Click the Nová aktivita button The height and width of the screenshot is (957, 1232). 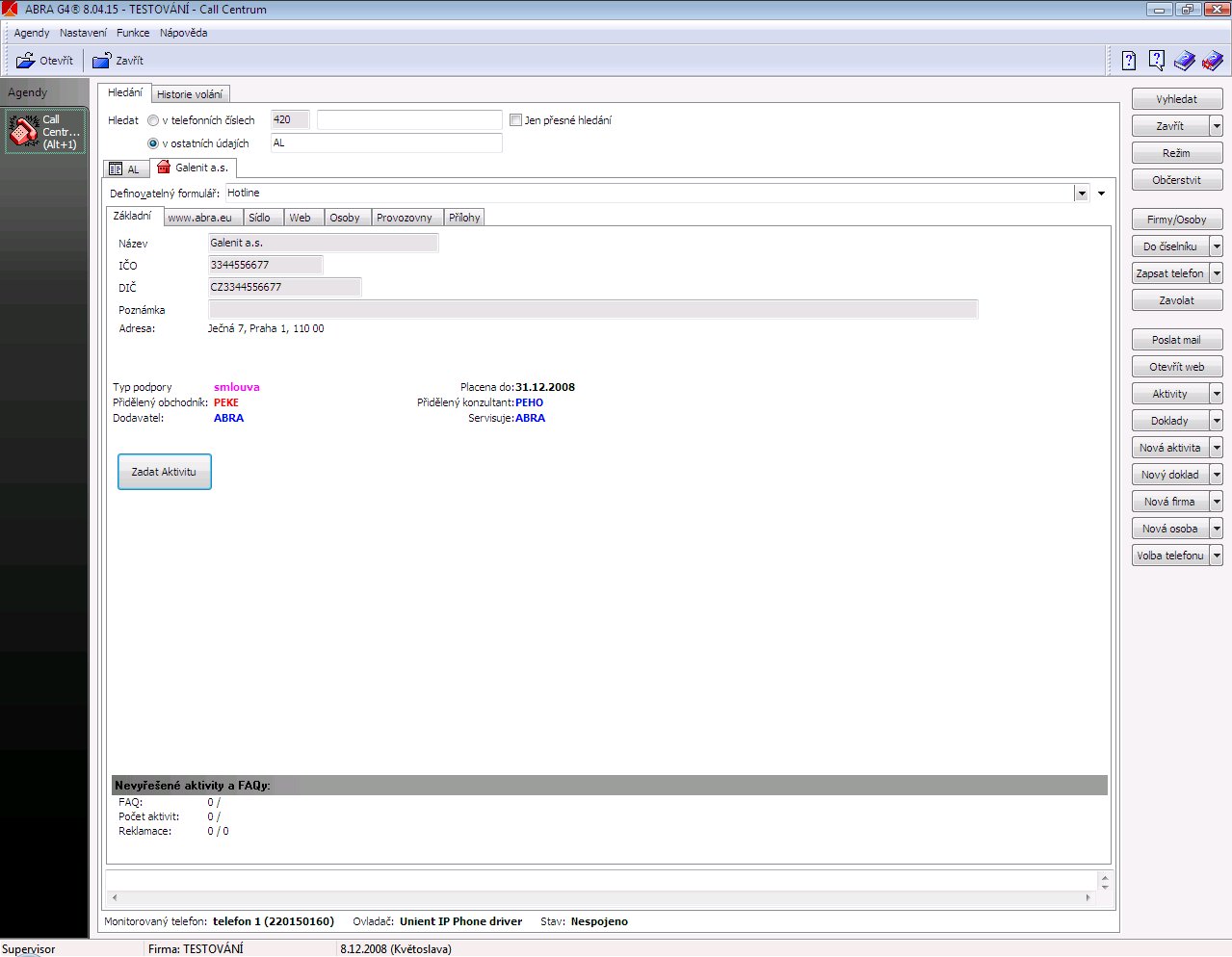click(x=1170, y=448)
